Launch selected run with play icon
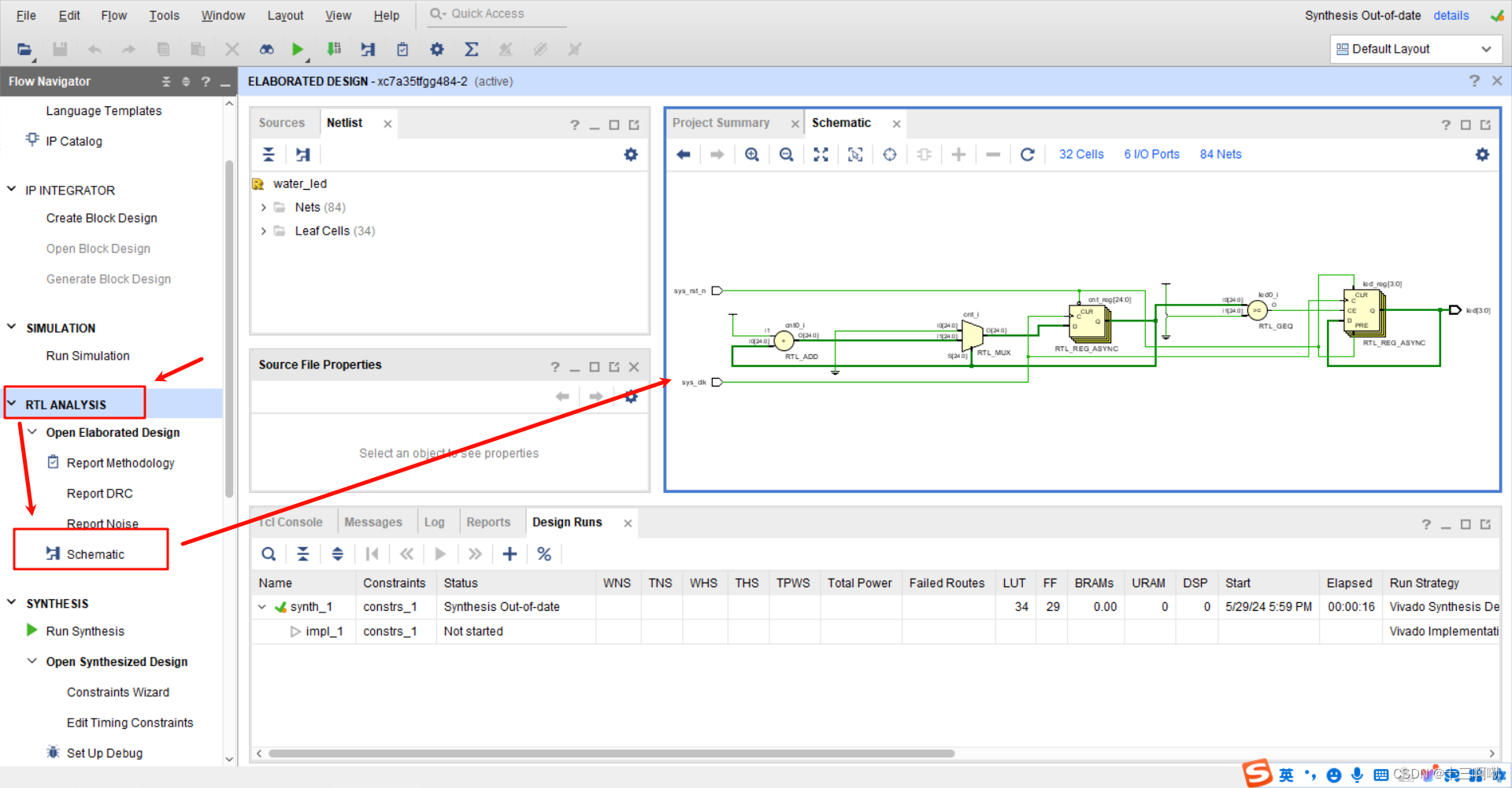The height and width of the screenshot is (788, 1512). click(440, 554)
